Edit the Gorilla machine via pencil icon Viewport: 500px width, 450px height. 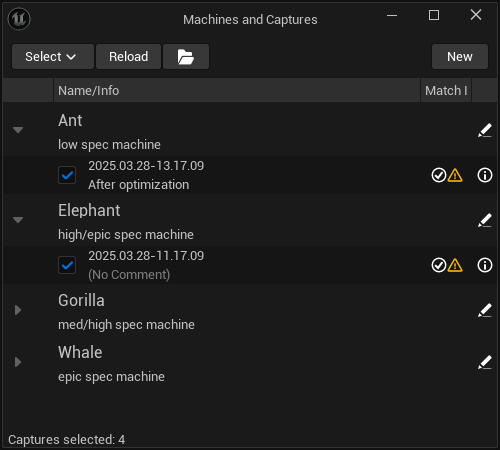tap(485, 310)
